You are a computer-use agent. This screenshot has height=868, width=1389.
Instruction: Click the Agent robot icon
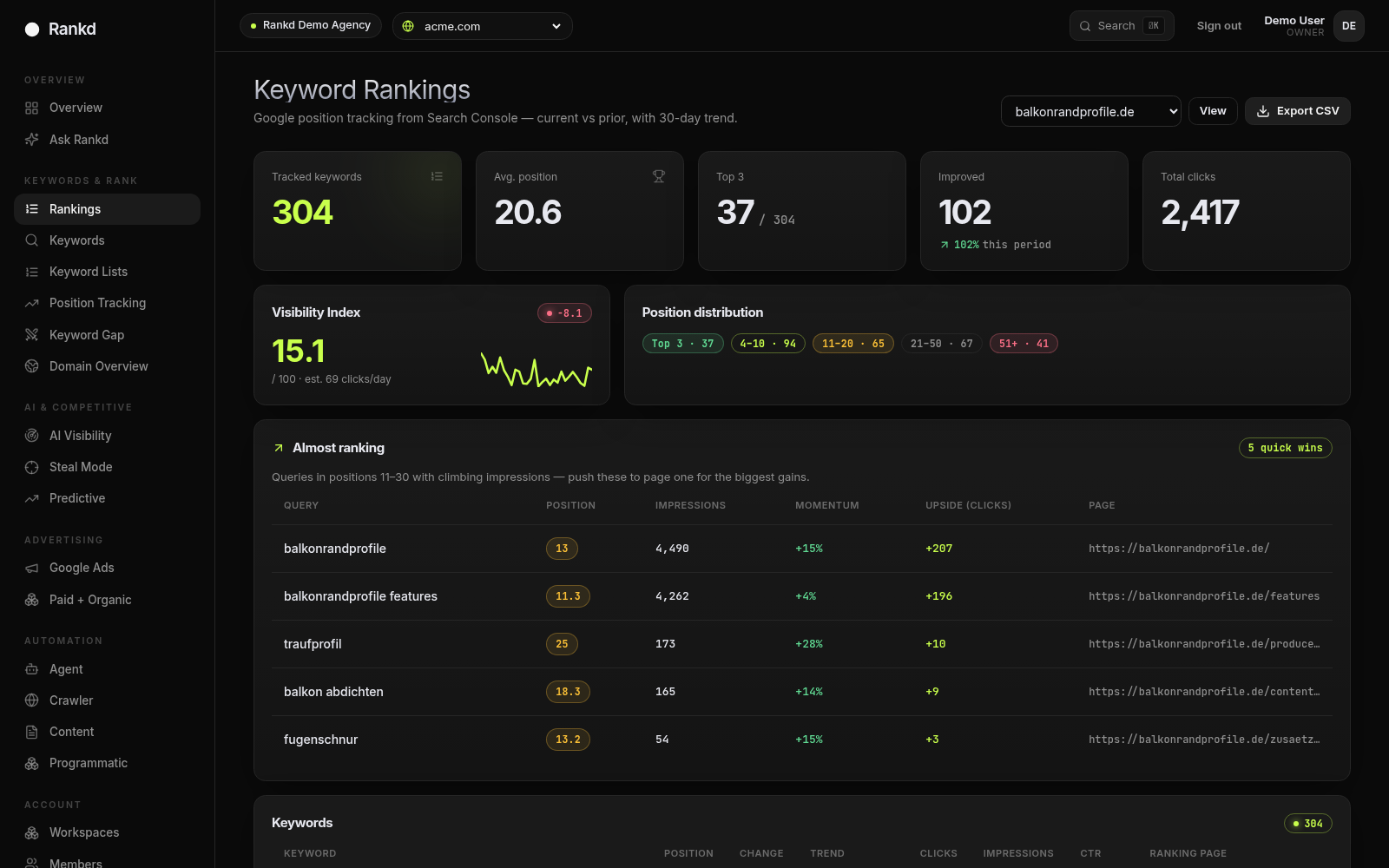pyautogui.click(x=32, y=669)
